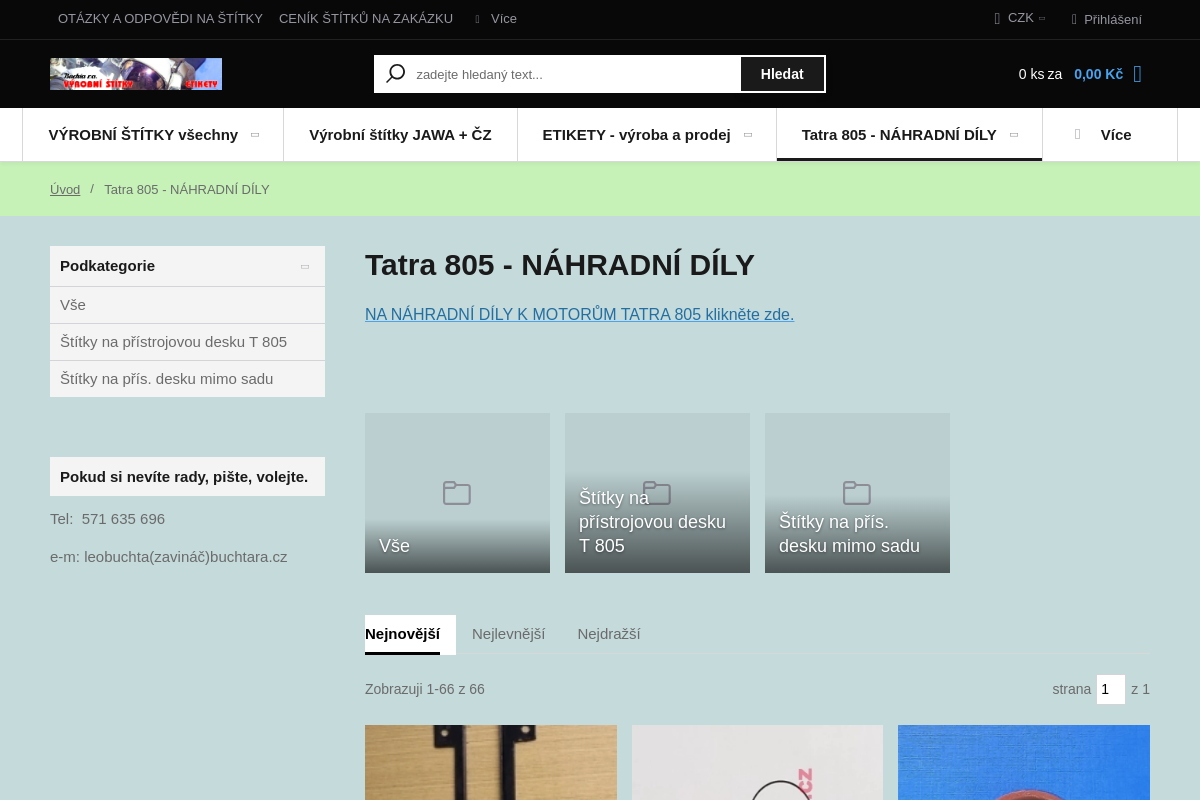This screenshot has height=800, width=1200.
Task: Open the shopping cart icon
Action: [1137, 74]
